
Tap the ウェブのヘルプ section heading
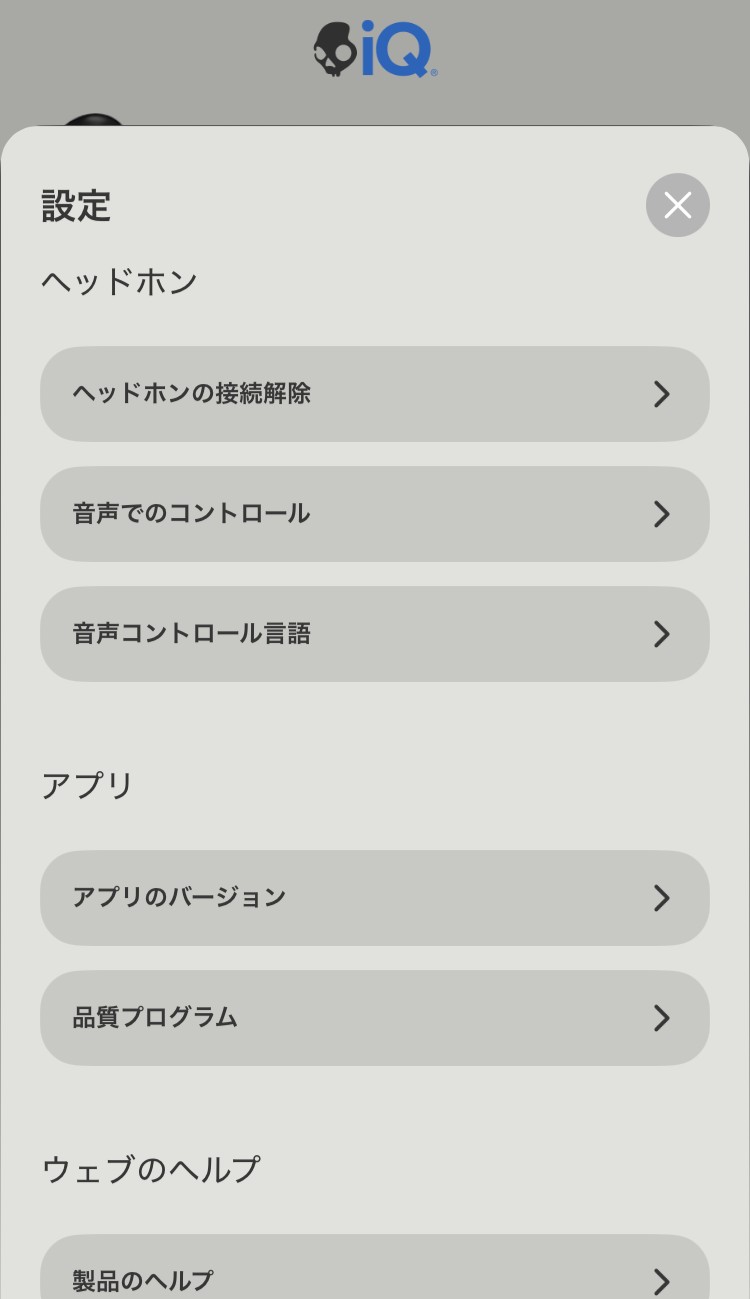point(151,1169)
